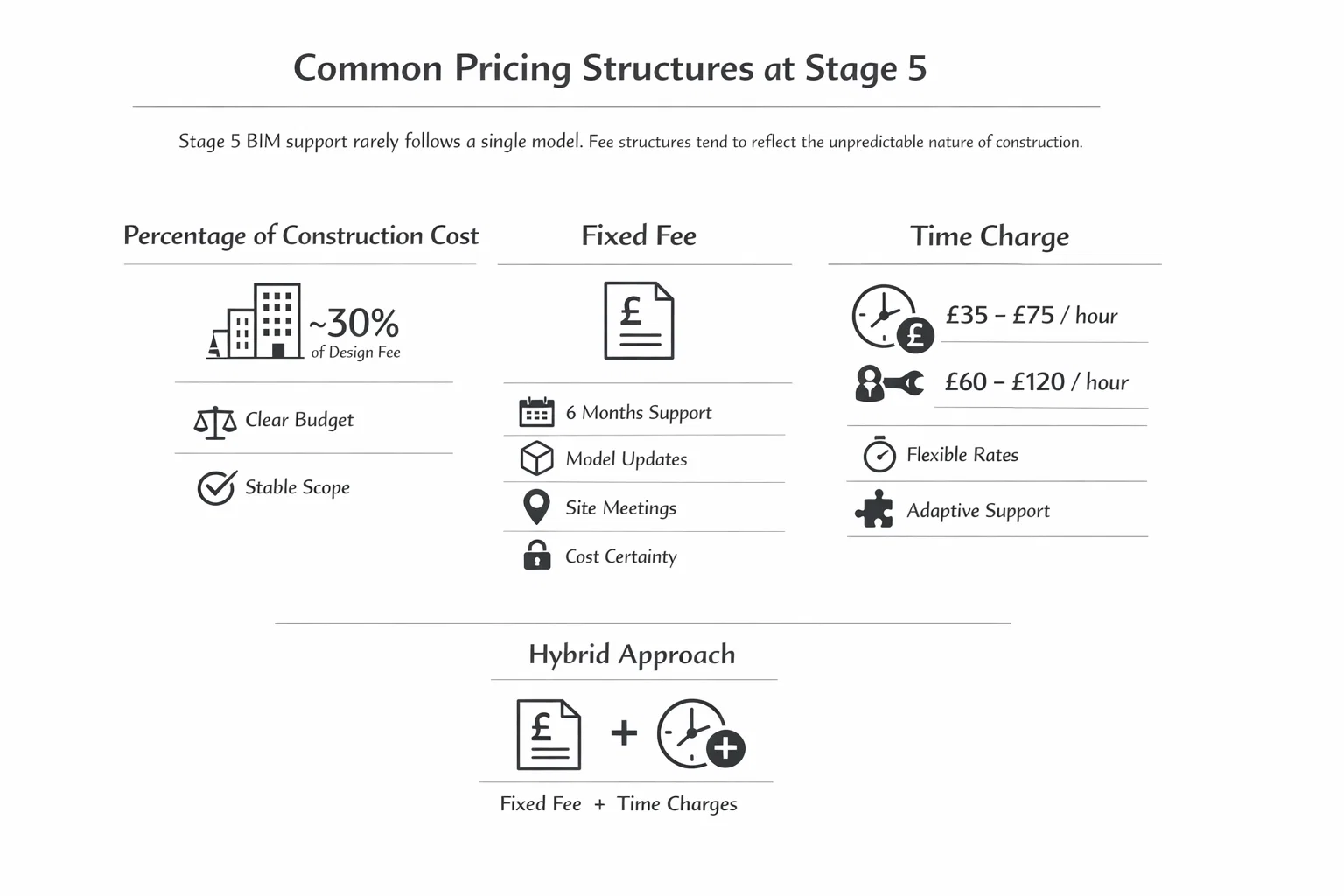Image resolution: width=1344 pixels, height=896 pixels.
Task: Click the cube icon next to Model Updates
Action: tap(536, 458)
